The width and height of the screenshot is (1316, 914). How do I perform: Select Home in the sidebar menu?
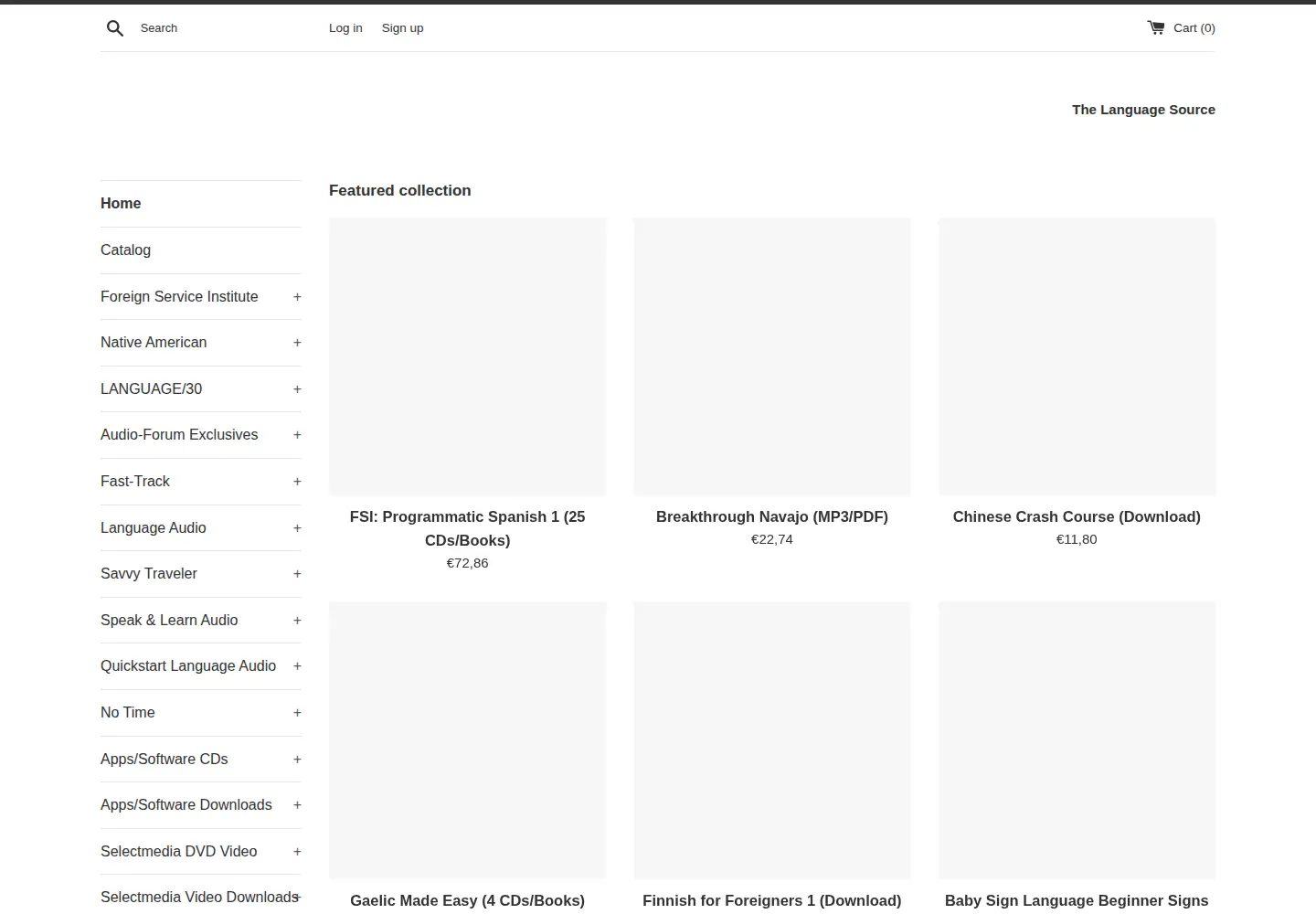[x=121, y=204]
